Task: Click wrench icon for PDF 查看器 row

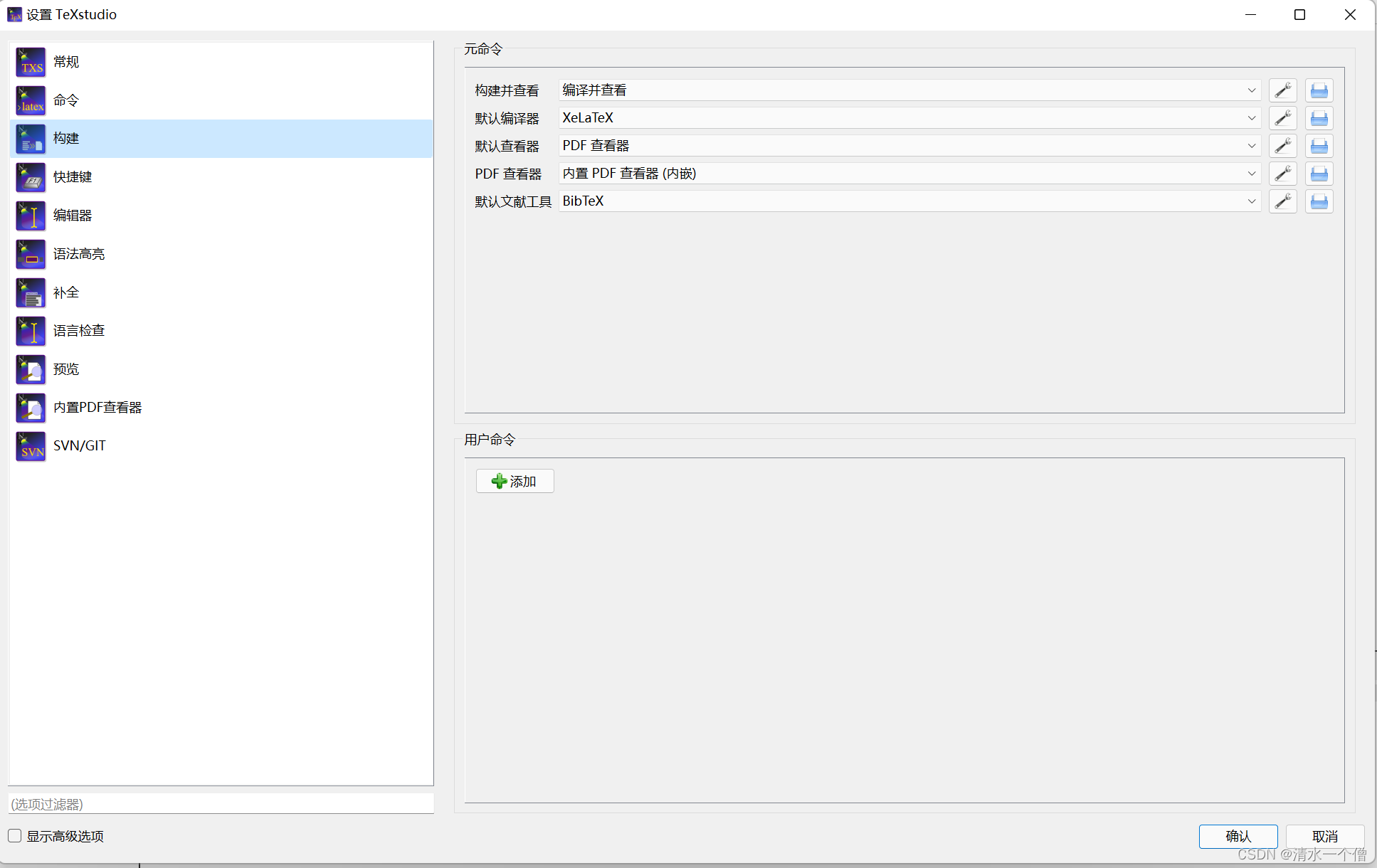Action: point(1282,174)
